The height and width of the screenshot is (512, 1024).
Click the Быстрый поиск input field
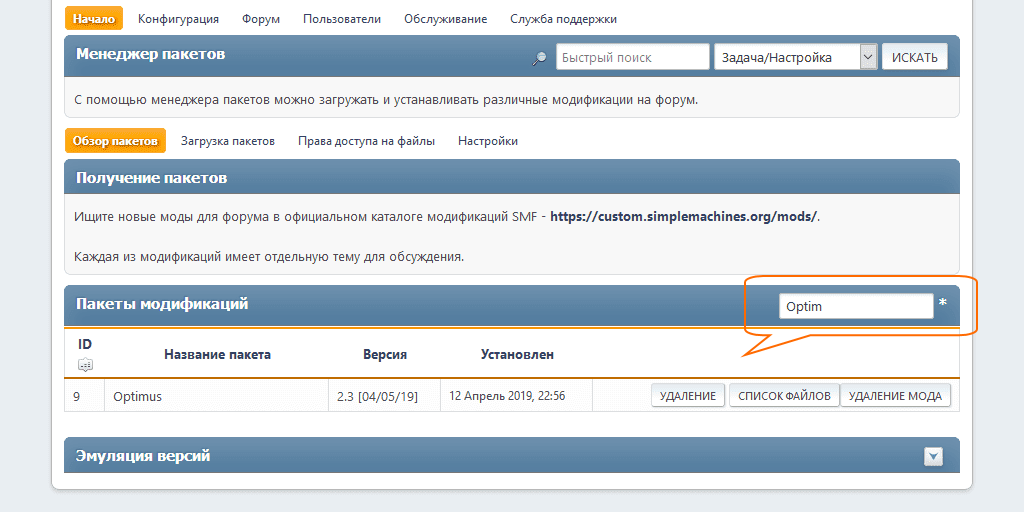(632, 57)
